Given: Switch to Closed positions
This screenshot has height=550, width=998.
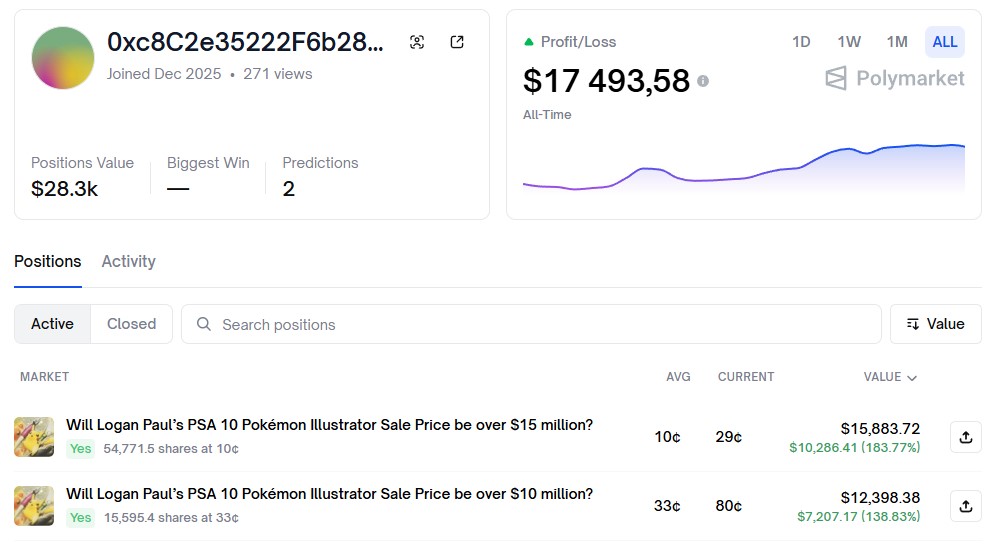Looking at the screenshot, I should coord(131,324).
